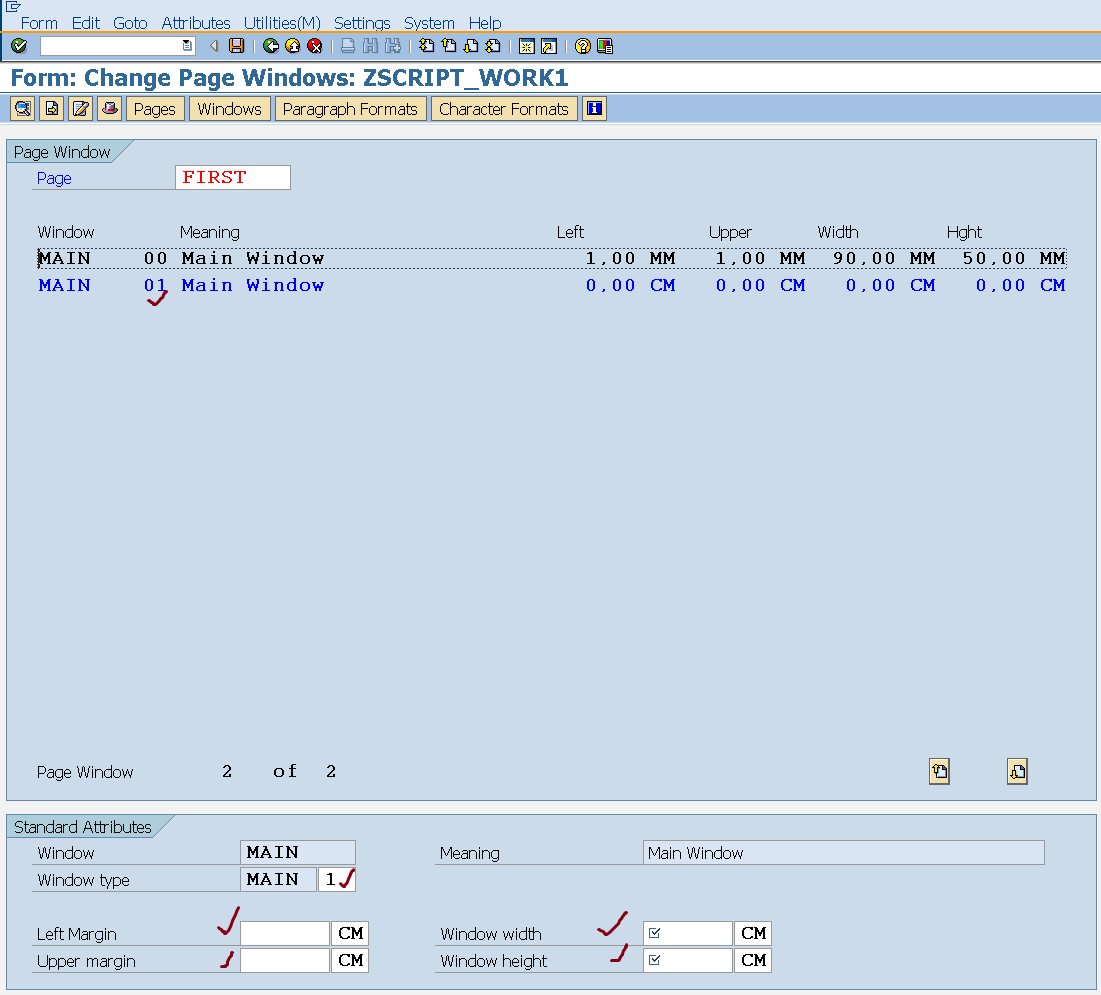Screen dimensions: 1101x995
Task: Click the Paragraph Formats button
Action: (x=351, y=108)
